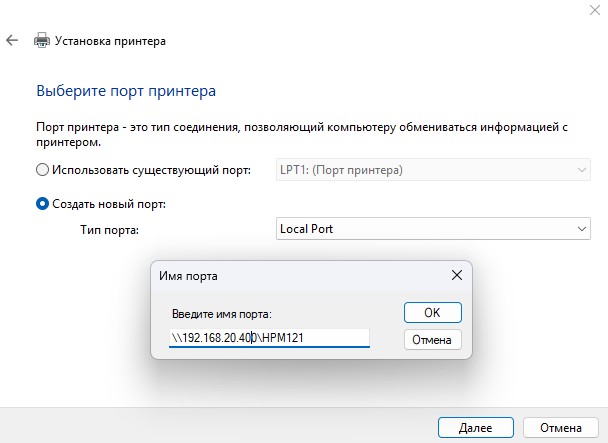
Task: Click the "Установка принтера" title text
Action: point(110,41)
